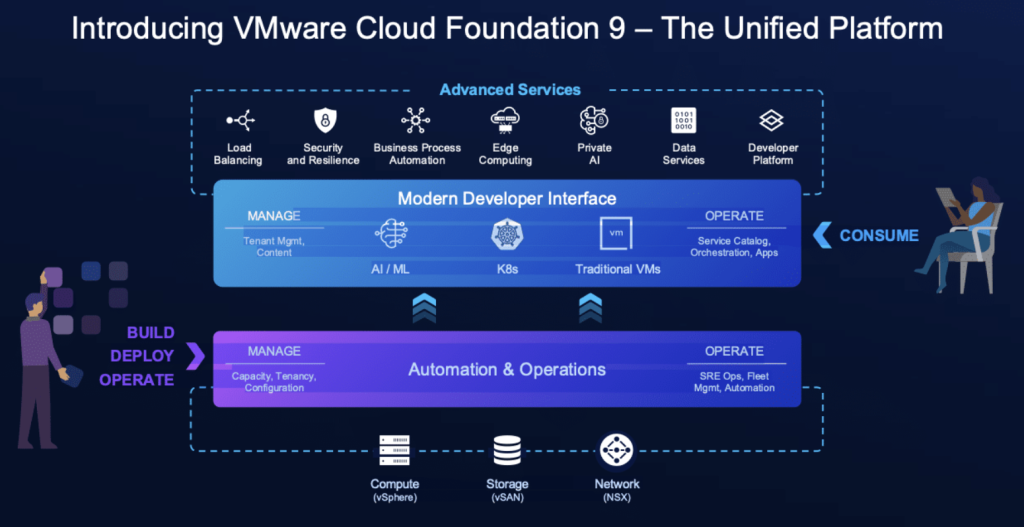Screen dimensions: 1024x527
Task: Select the Data Services binary icon
Action: coord(683,121)
